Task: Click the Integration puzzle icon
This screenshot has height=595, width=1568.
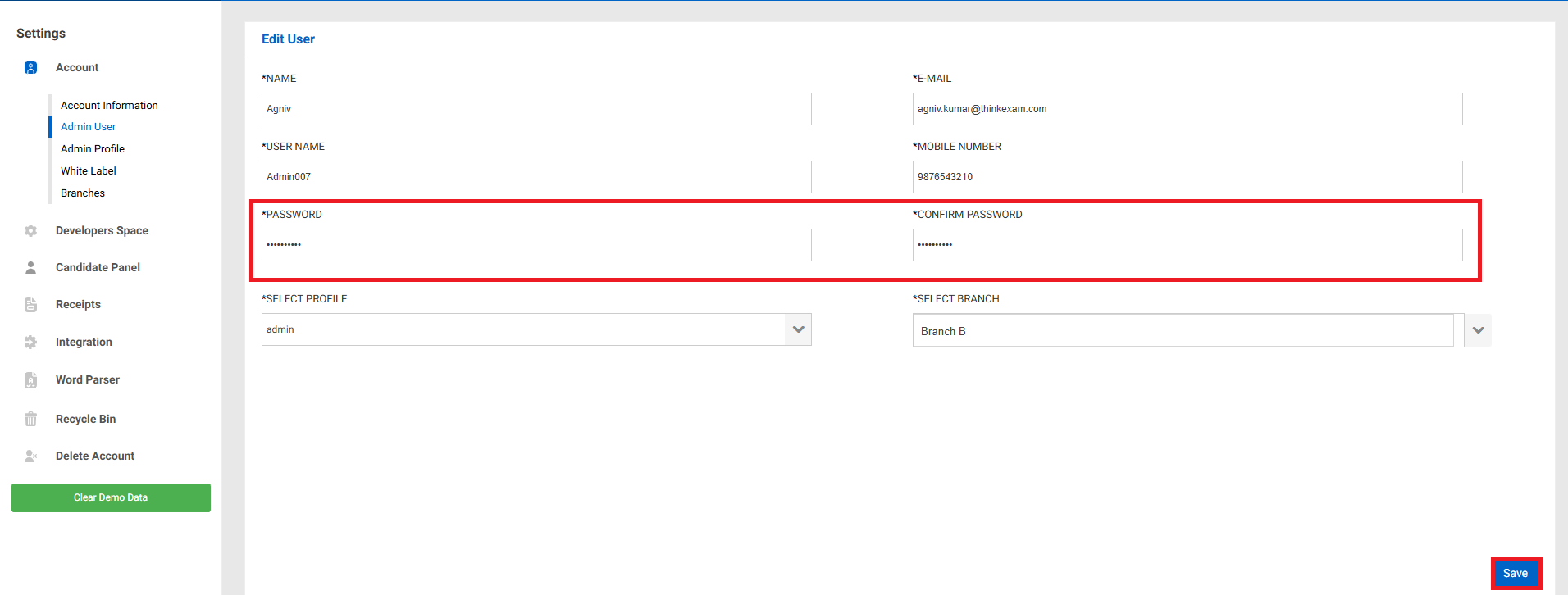Action: tap(30, 343)
